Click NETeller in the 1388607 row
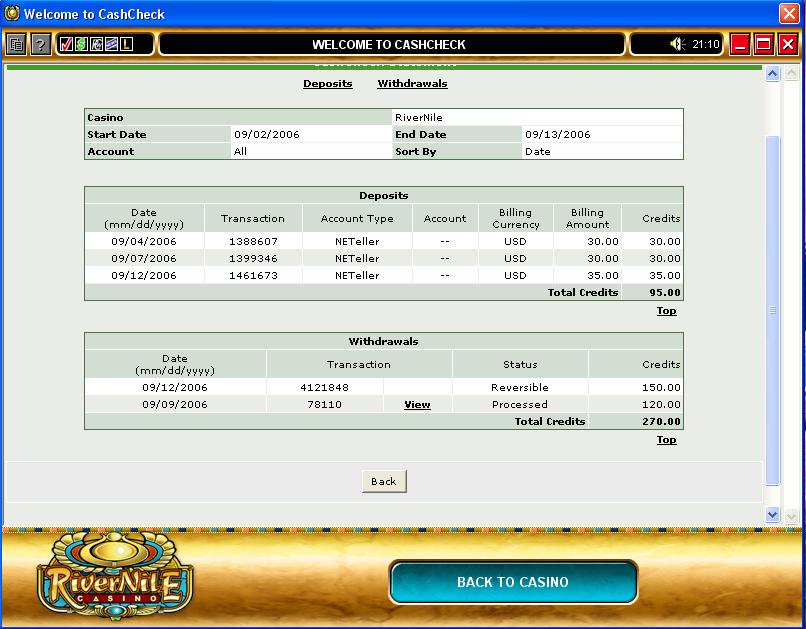Image resolution: width=806 pixels, height=629 pixels. (x=357, y=242)
